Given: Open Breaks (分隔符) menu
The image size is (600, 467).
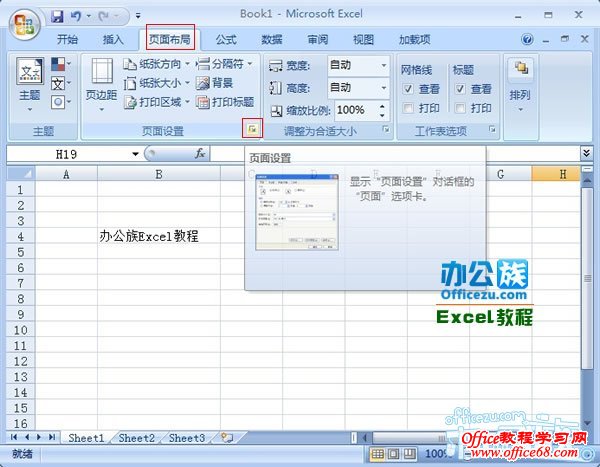Looking at the screenshot, I should (x=224, y=64).
